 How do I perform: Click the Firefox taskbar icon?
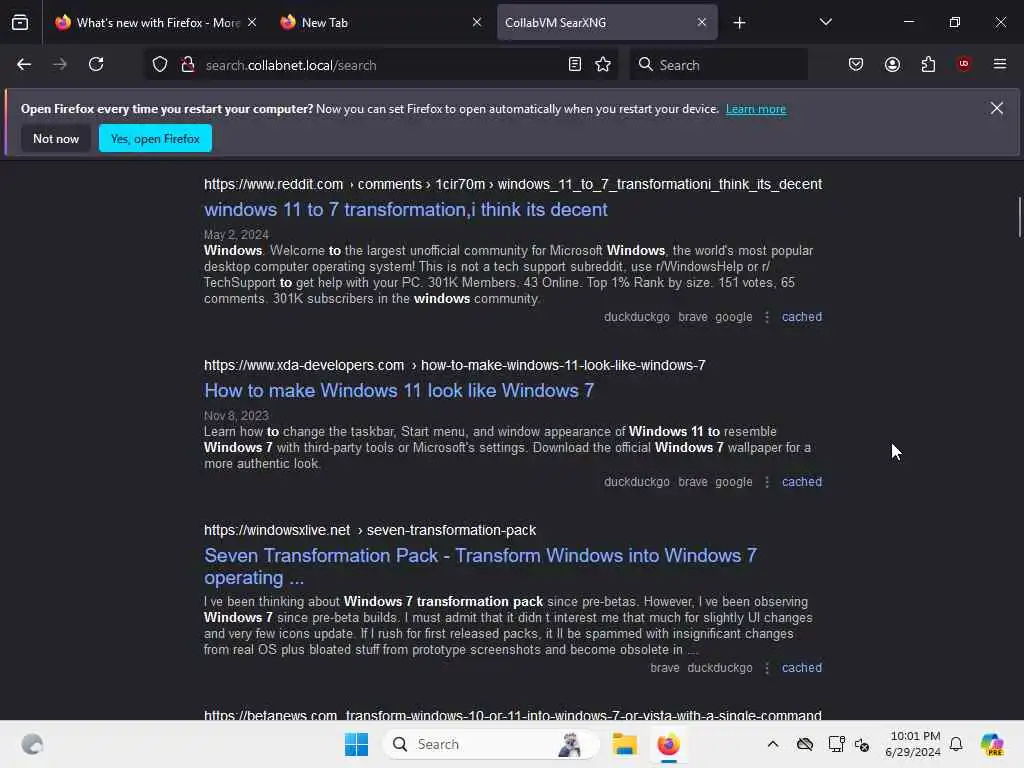pos(668,744)
